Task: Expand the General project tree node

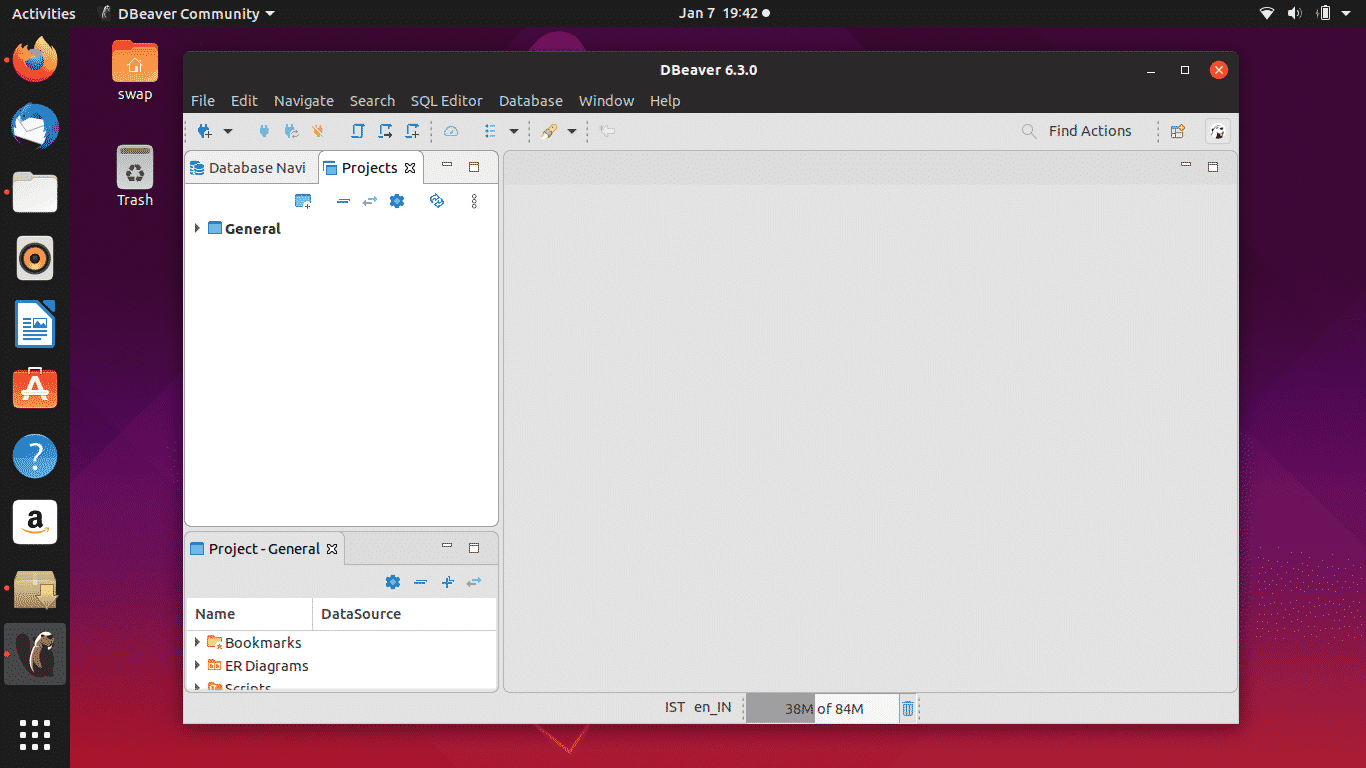Action: point(197,229)
